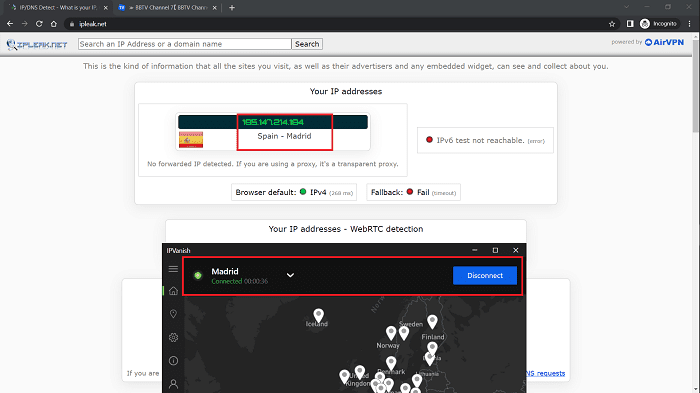Click the Fallback Fail status
Image resolution: width=700 pixels, height=393 pixels.
[x=413, y=192]
